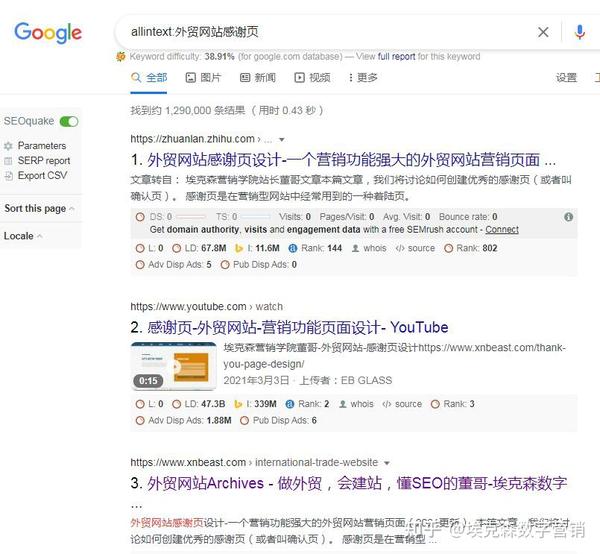Click Bing index I: 339M value
This screenshot has width=600, height=554.
coord(255,404)
